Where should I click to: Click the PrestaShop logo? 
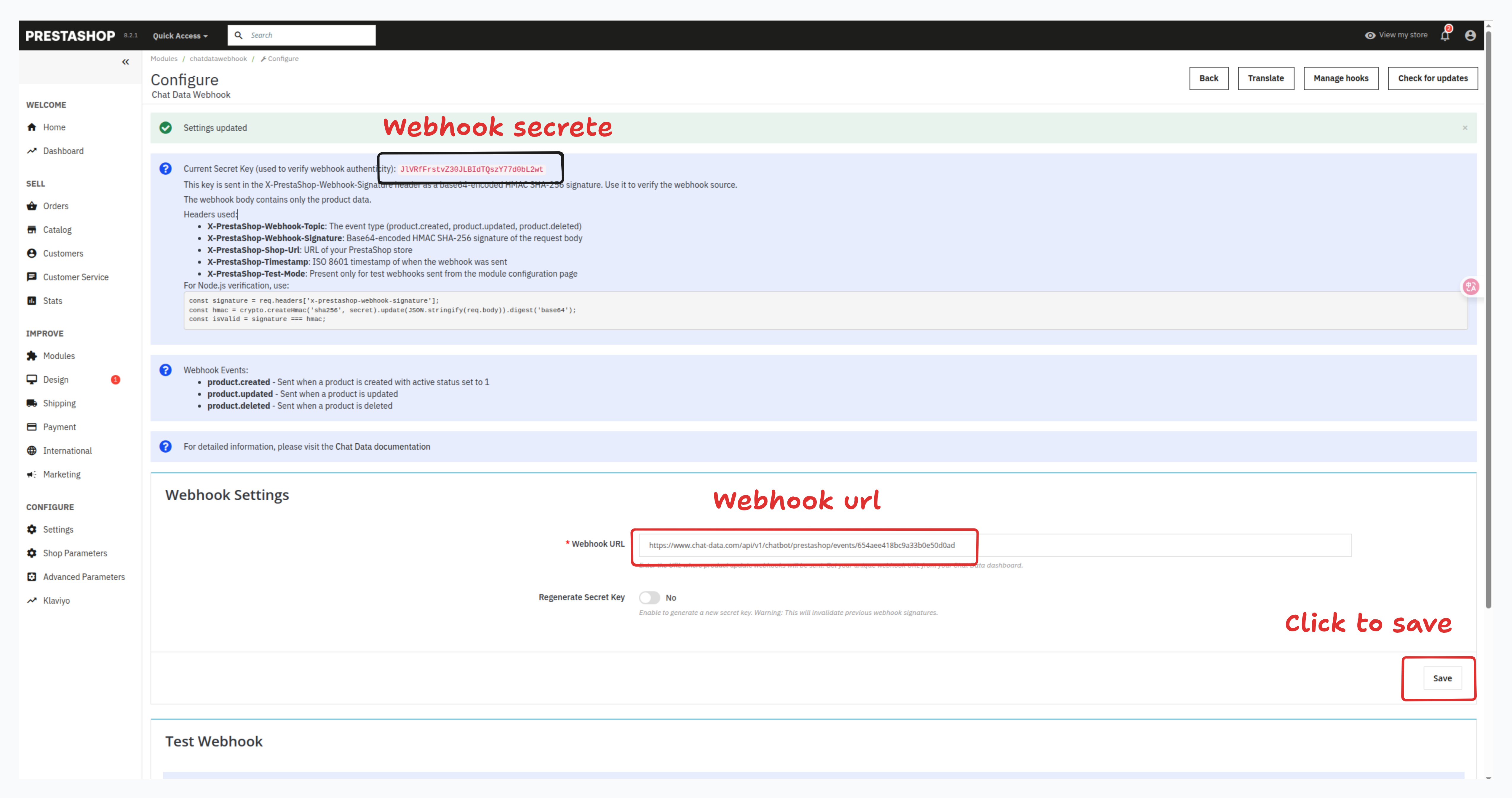point(71,36)
